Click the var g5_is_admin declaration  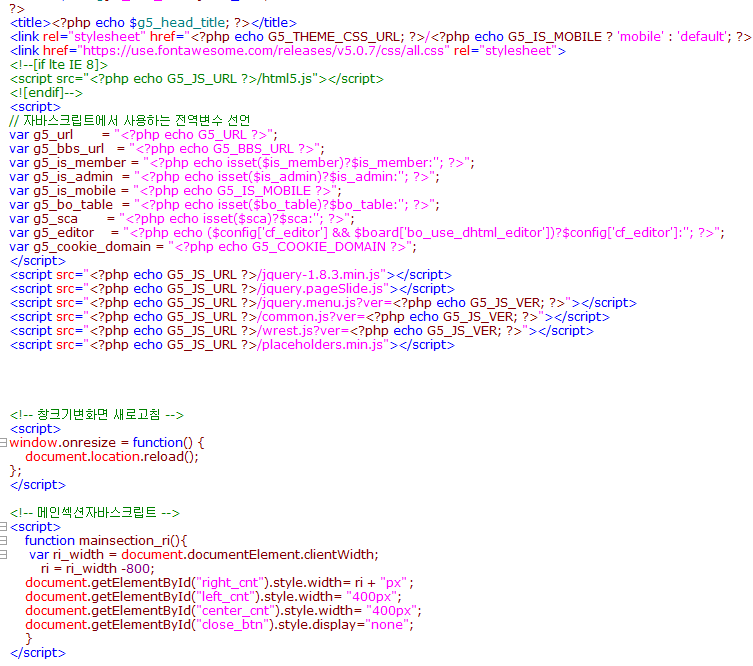point(224,177)
